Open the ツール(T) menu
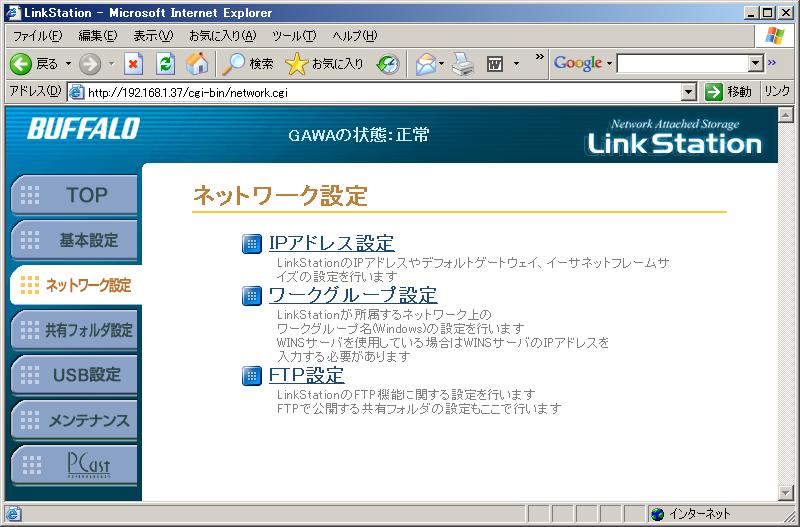This screenshot has width=800, height=527. (x=294, y=36)
